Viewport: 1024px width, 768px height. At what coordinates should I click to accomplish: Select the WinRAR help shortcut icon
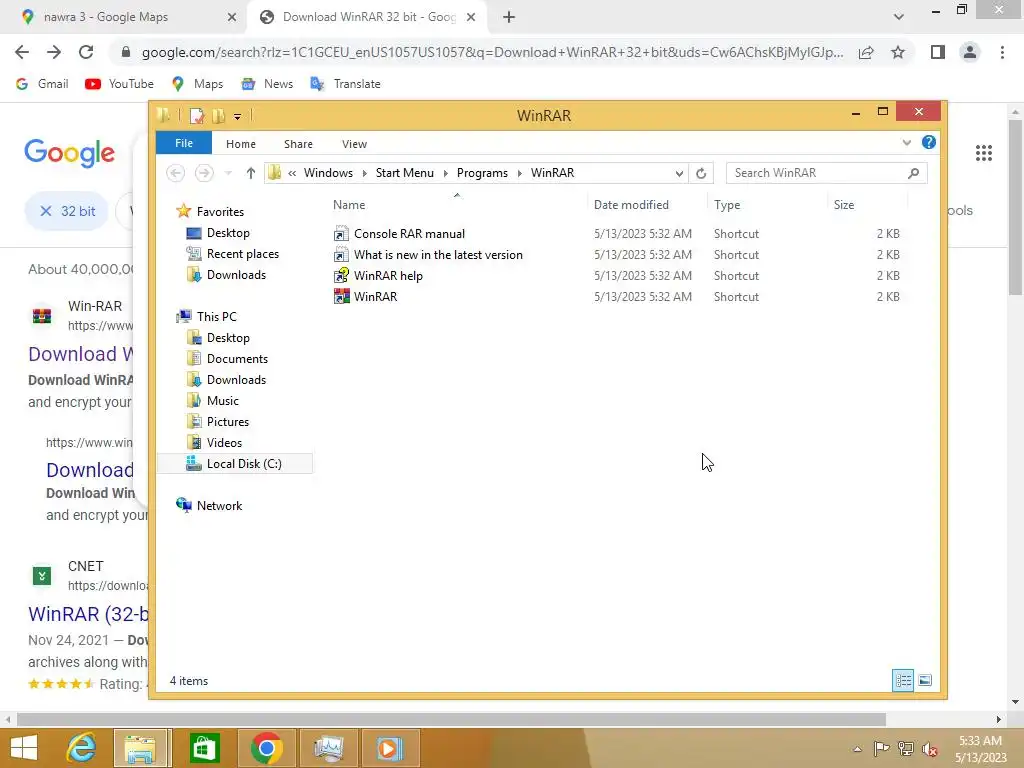click(x=341, y=276)
